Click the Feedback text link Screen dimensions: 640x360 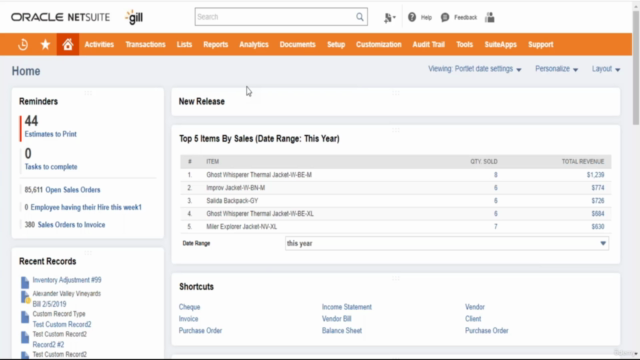[x=465, y=18]
